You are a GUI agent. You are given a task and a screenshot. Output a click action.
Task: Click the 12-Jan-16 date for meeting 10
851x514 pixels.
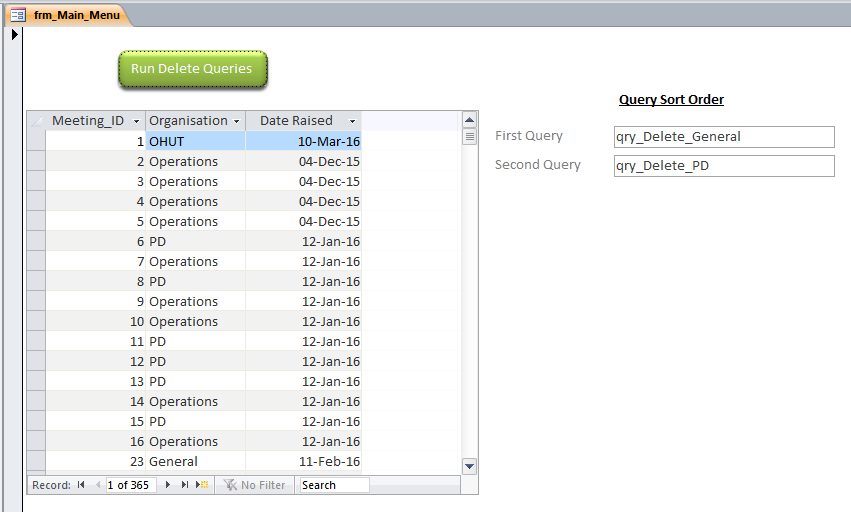(303, 322)
